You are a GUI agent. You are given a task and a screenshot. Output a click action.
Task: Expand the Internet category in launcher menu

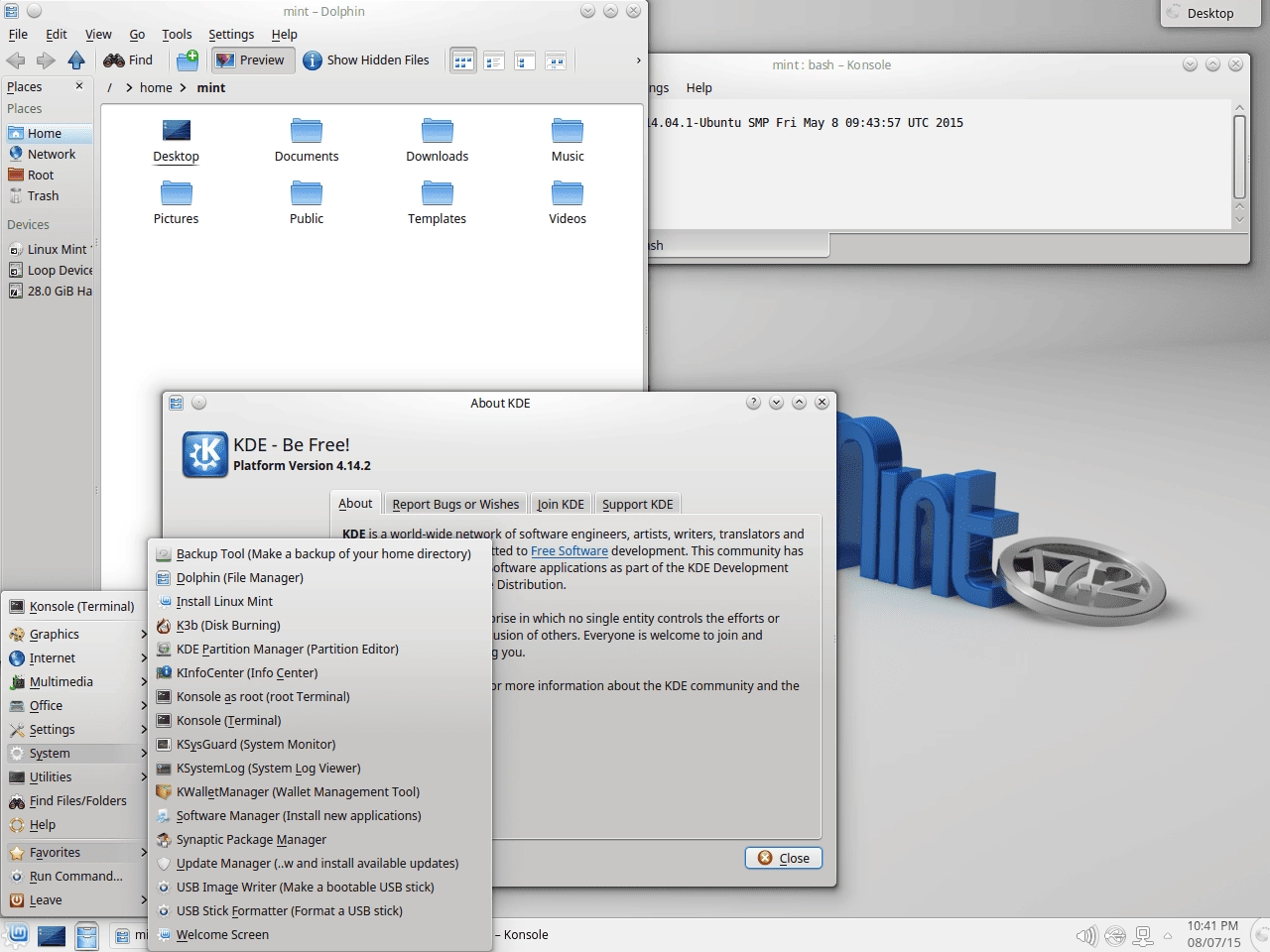(76, 657)
